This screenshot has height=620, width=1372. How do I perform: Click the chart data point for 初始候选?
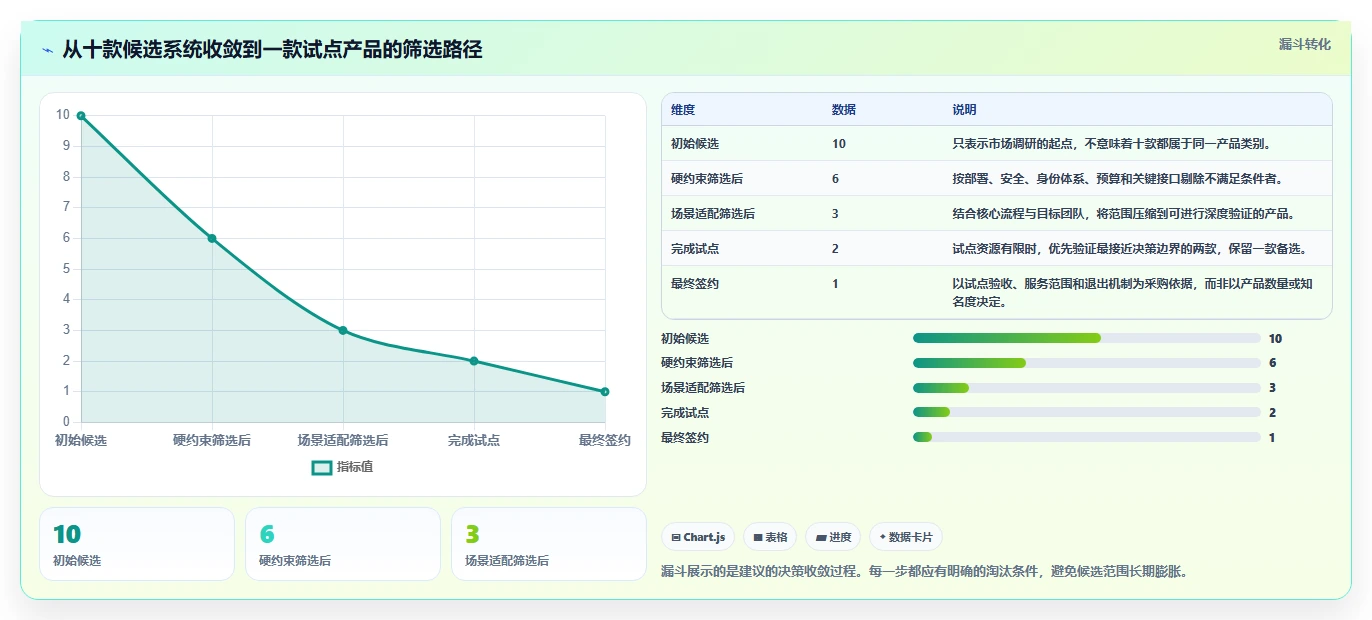click(x=81, y=116)
